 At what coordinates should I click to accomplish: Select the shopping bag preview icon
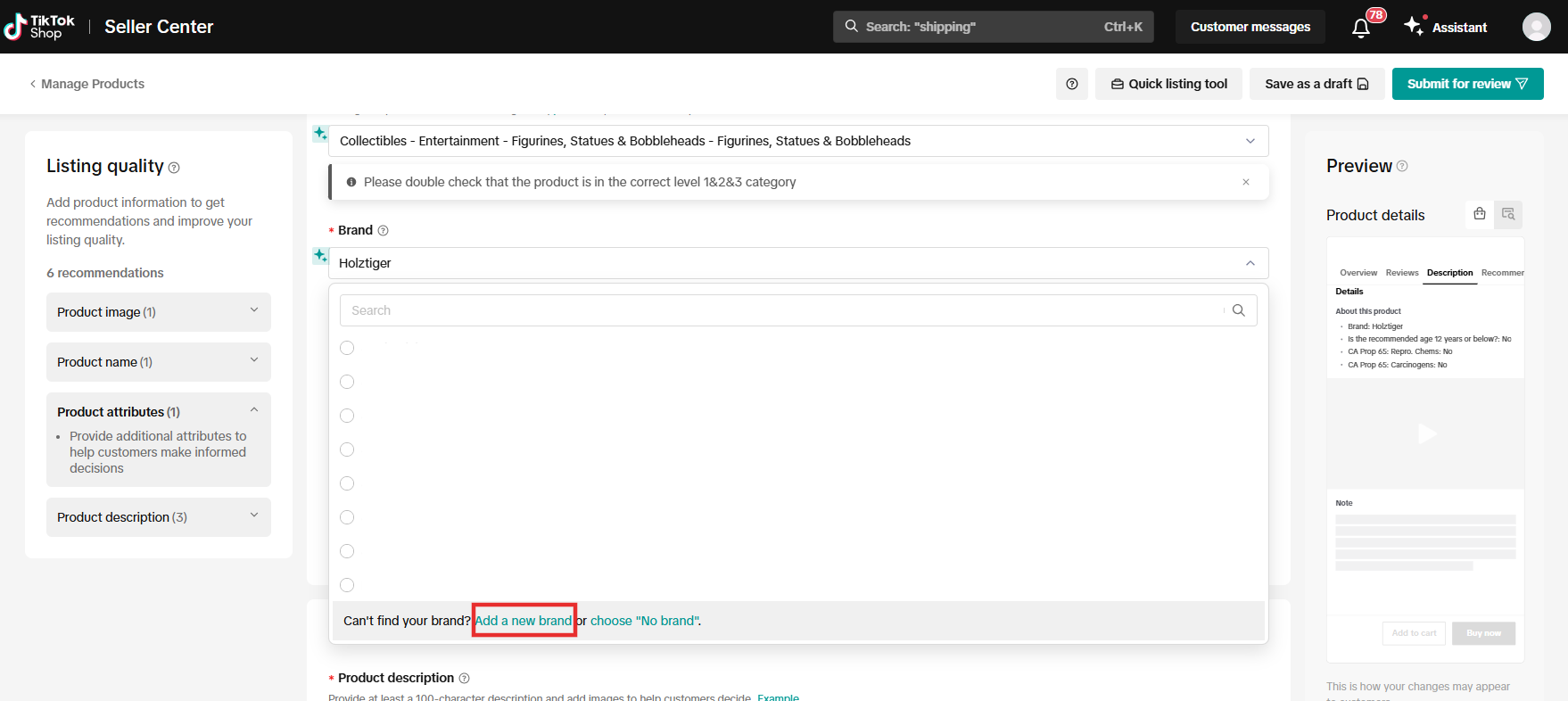pyautogui.click(x=1480, y=214)
